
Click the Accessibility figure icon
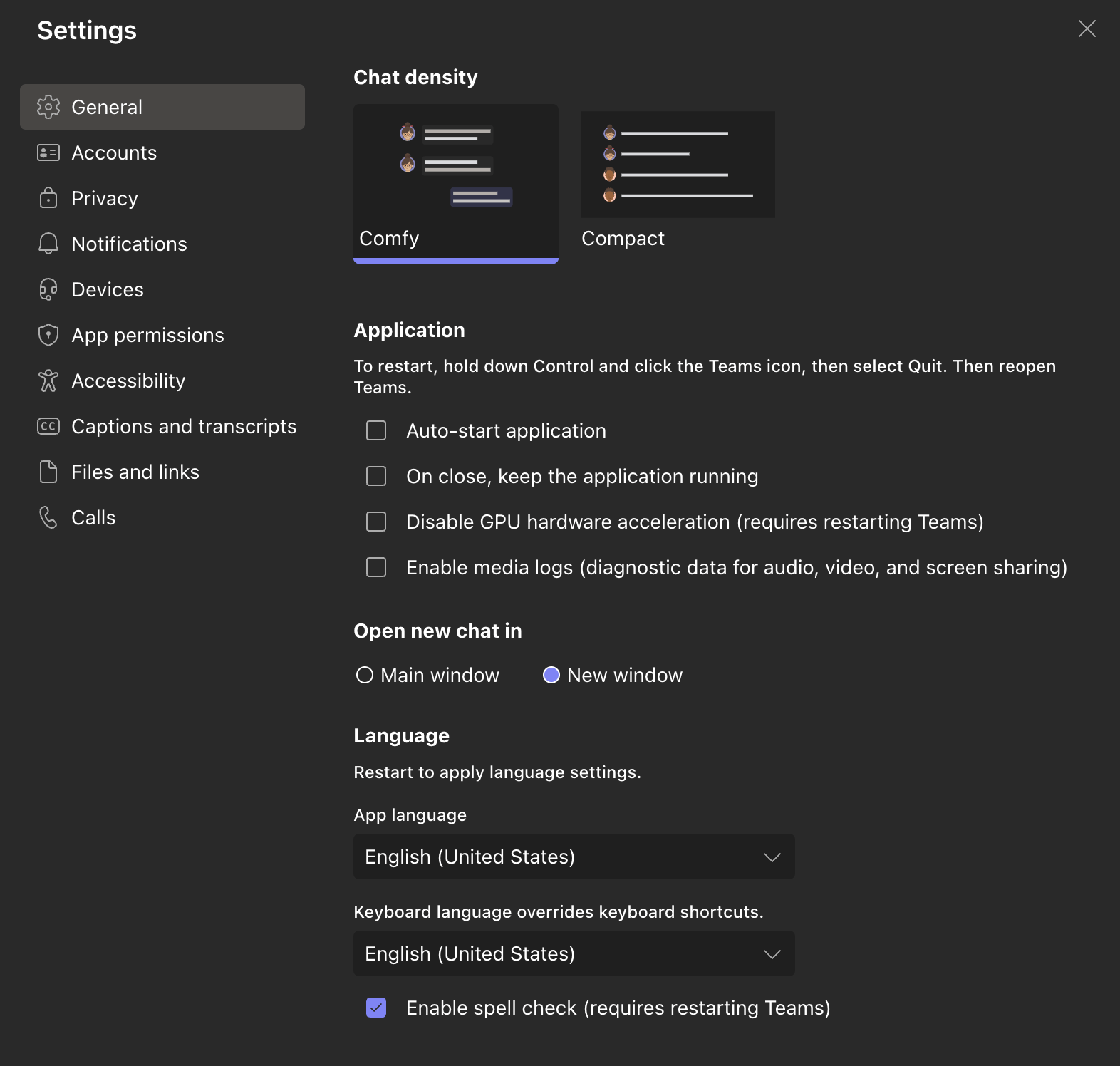(48, 381)
